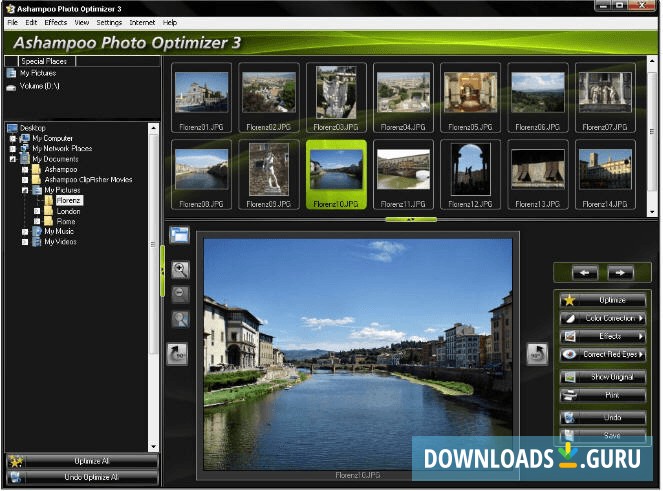663x491 pixels.
Task: Open the Settings menu
Action: [x=109, y=22]
